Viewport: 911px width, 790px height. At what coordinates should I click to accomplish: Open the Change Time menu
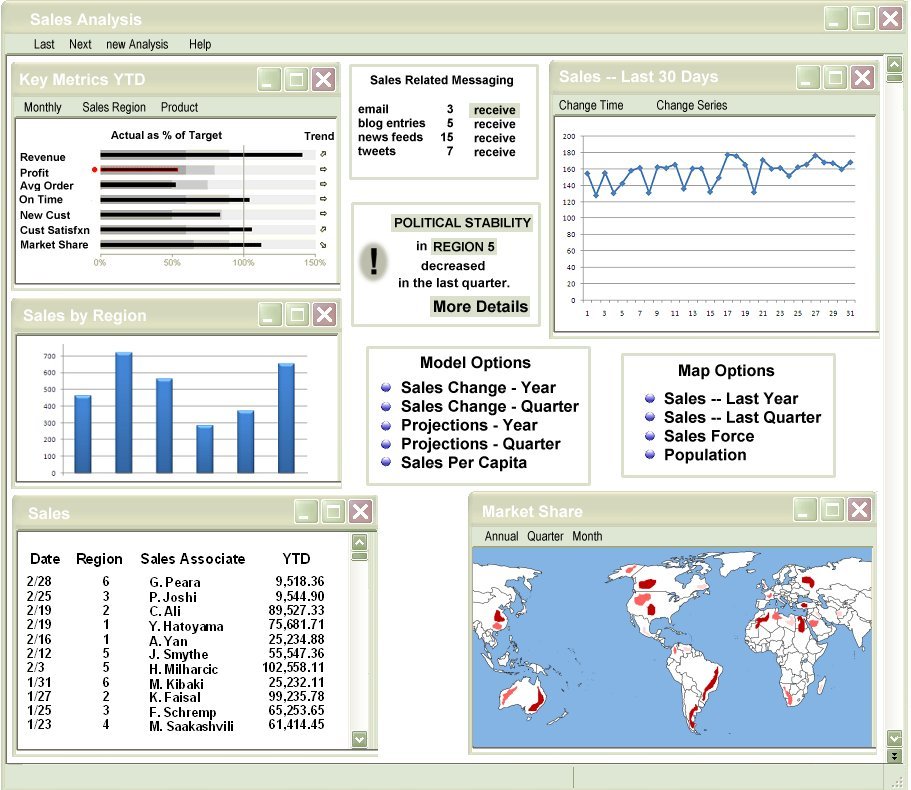590,105
